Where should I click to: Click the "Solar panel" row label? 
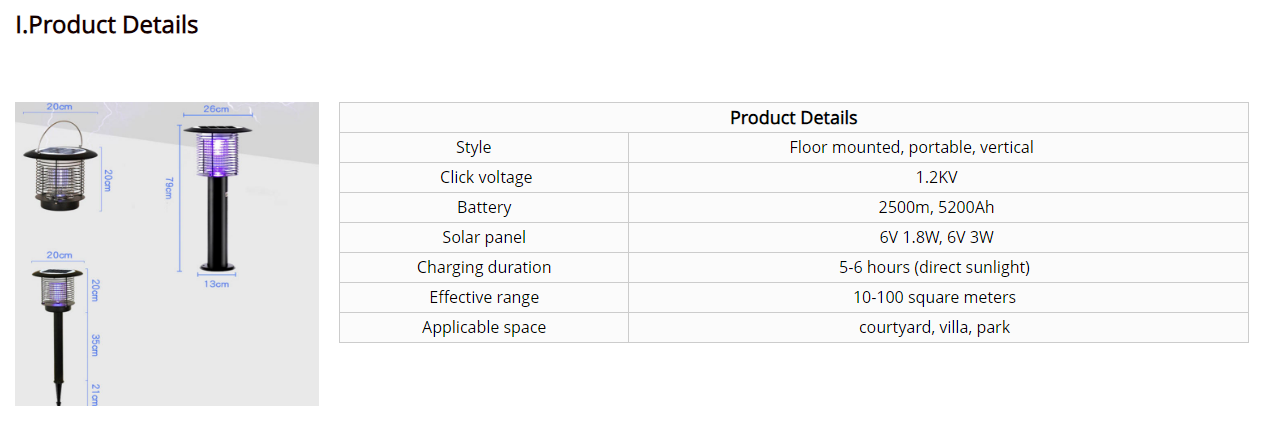pyautogui.click(x=484, y=238)
